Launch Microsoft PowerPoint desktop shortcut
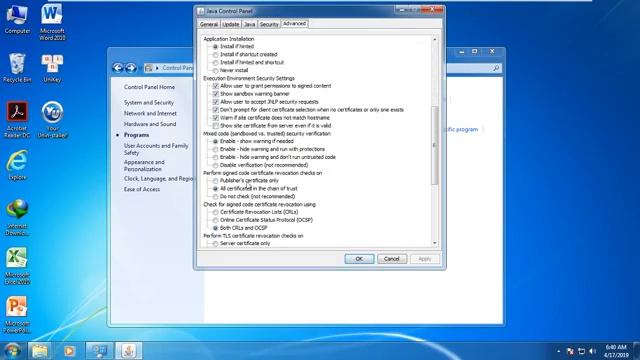 17,315
